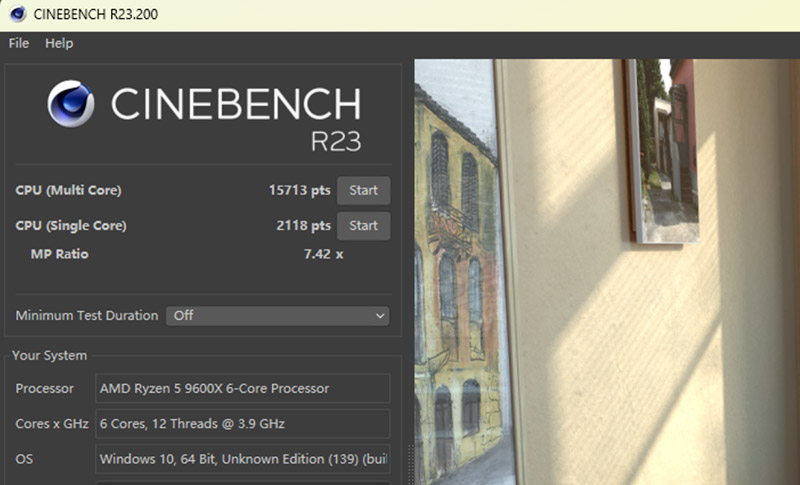The height and width of the screenshot is (485, 800).
Task: Start the CPU Single Core test
Action: pos(363,225)
